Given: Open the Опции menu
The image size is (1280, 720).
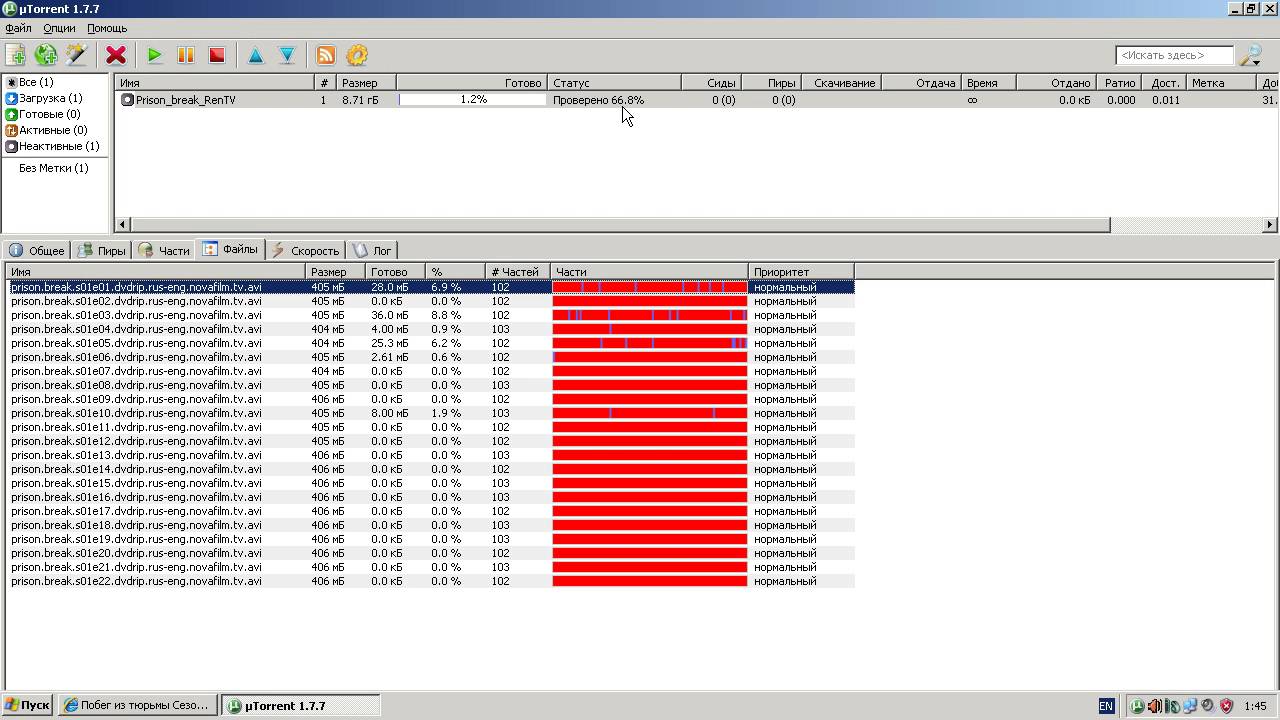Looking at the screenshot, I should point(59,28).
